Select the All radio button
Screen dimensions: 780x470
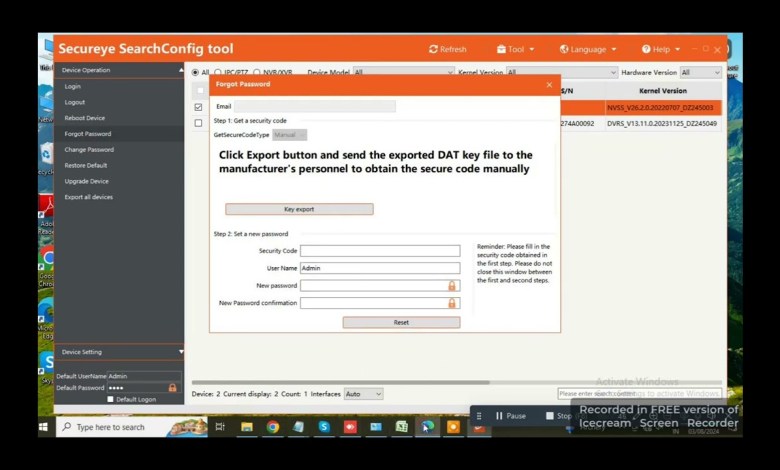(195, 73)
